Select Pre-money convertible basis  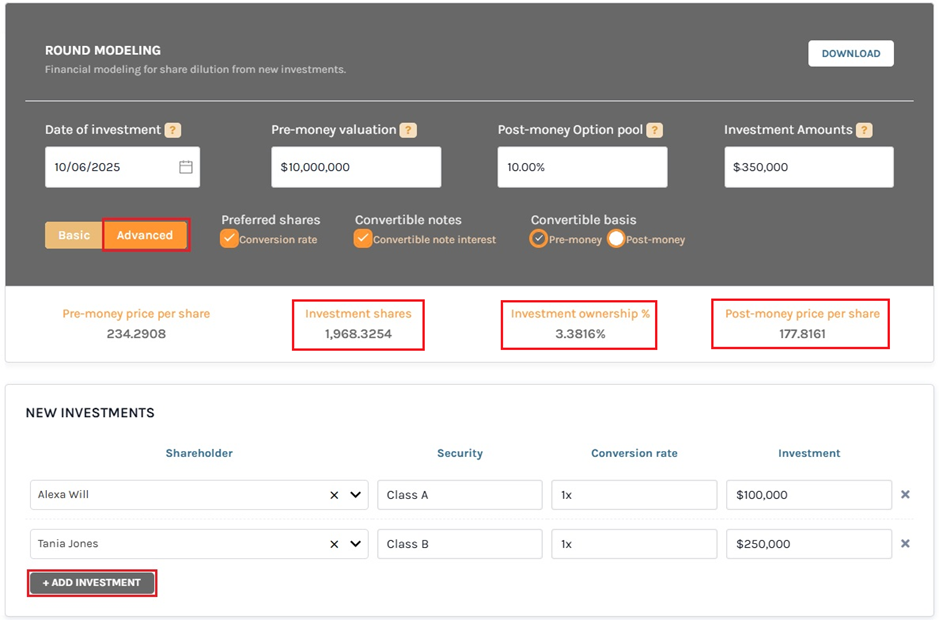[539, 239]
